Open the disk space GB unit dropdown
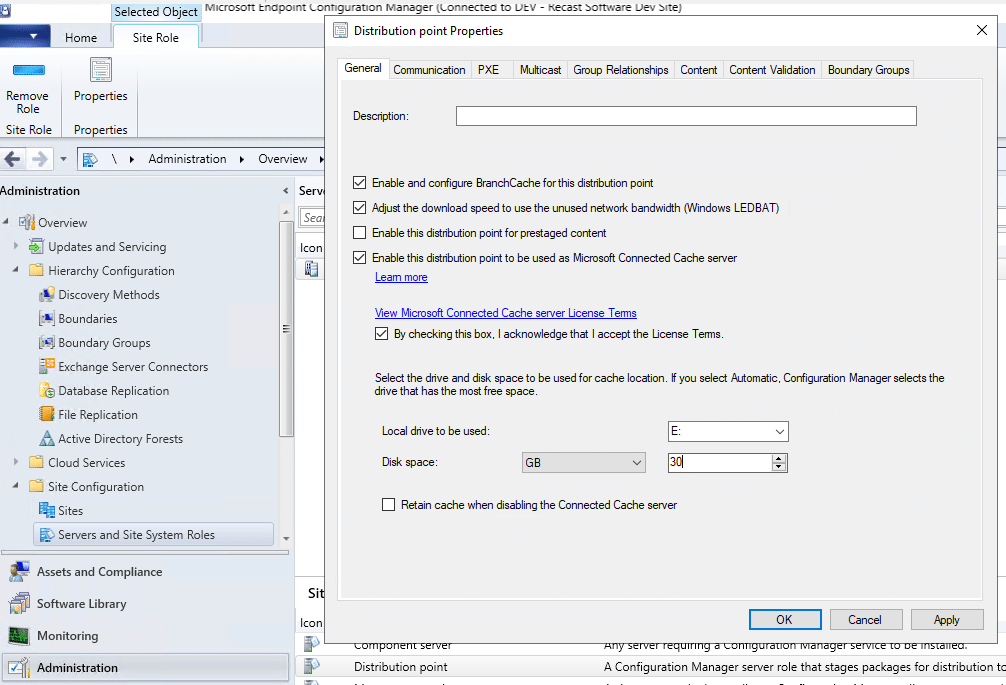Screen dimensions: 1006x685 click(x=637, y=463)
